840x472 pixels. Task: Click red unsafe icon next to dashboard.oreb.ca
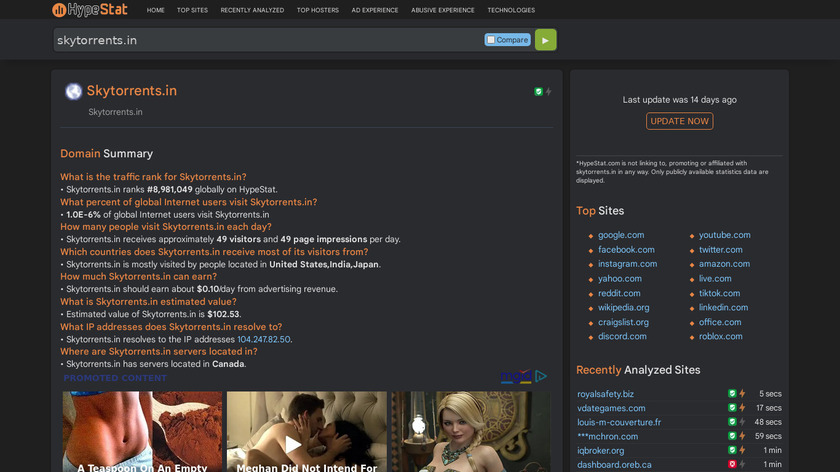732,465
